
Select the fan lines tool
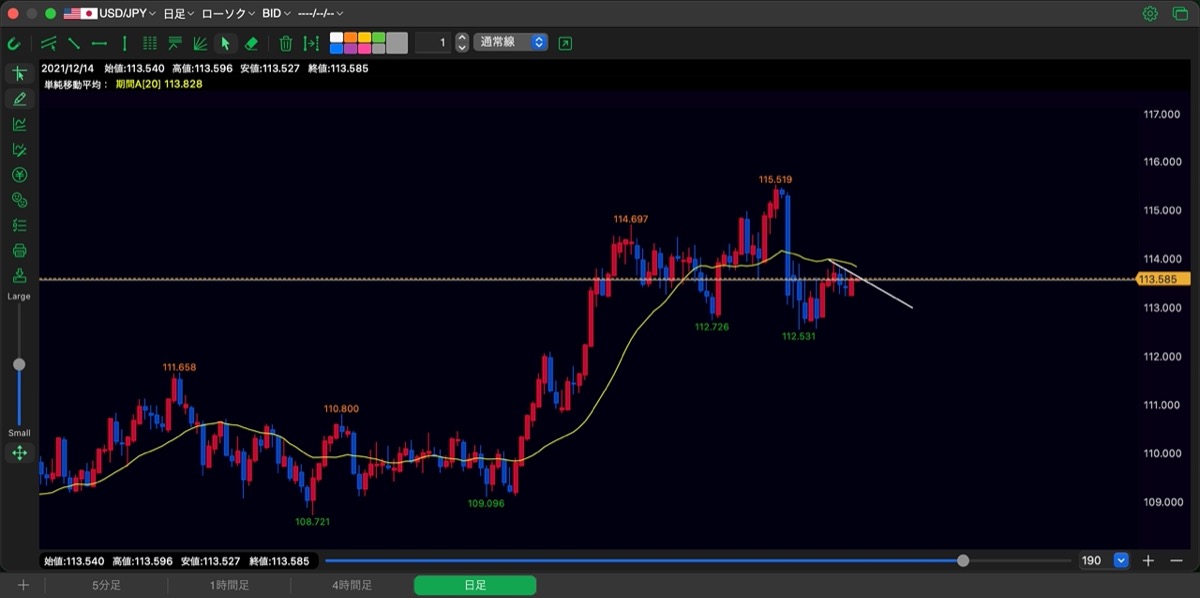200,43
